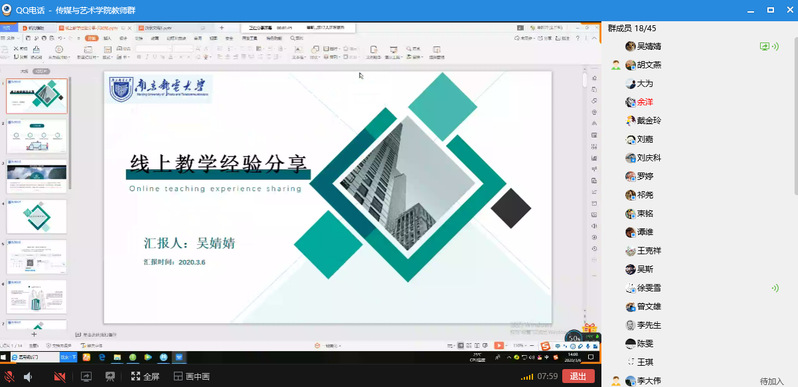
Task: Click the presentation board icon beside screen share
Action: pyautogui.click(x=110, y=377)
